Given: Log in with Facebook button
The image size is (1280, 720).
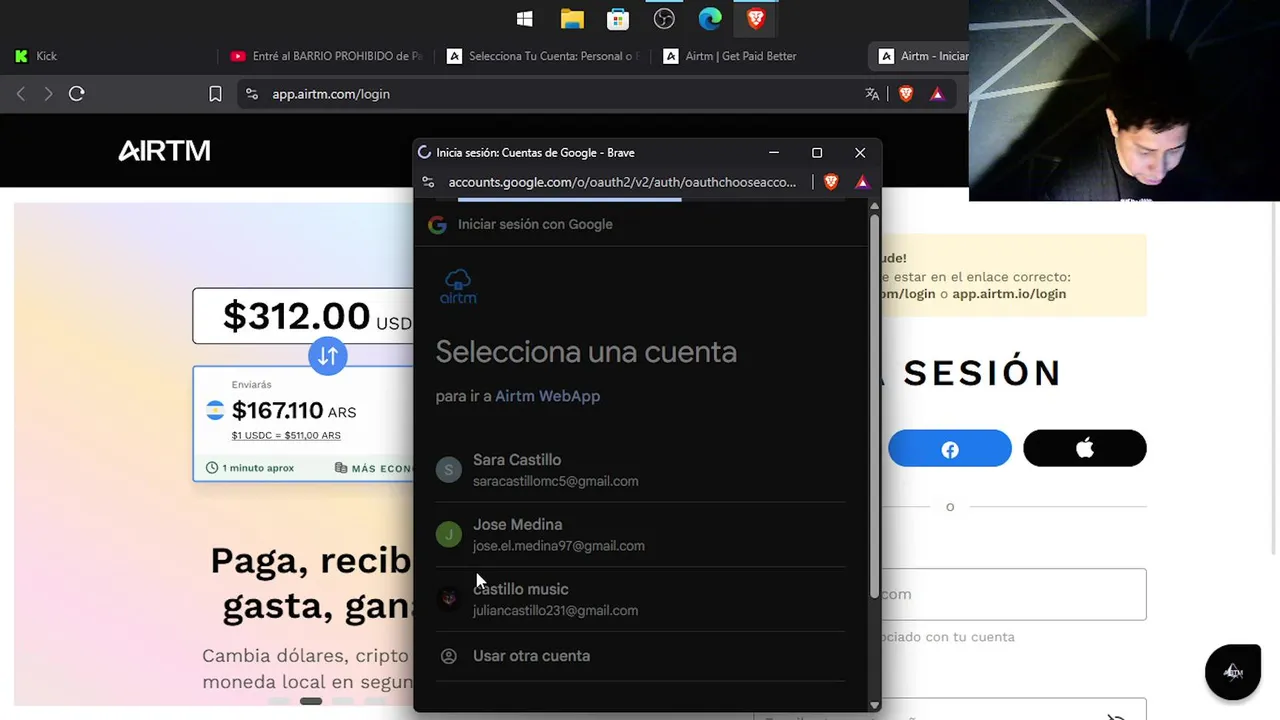Looking at the screenshot, I should (950, 448).
